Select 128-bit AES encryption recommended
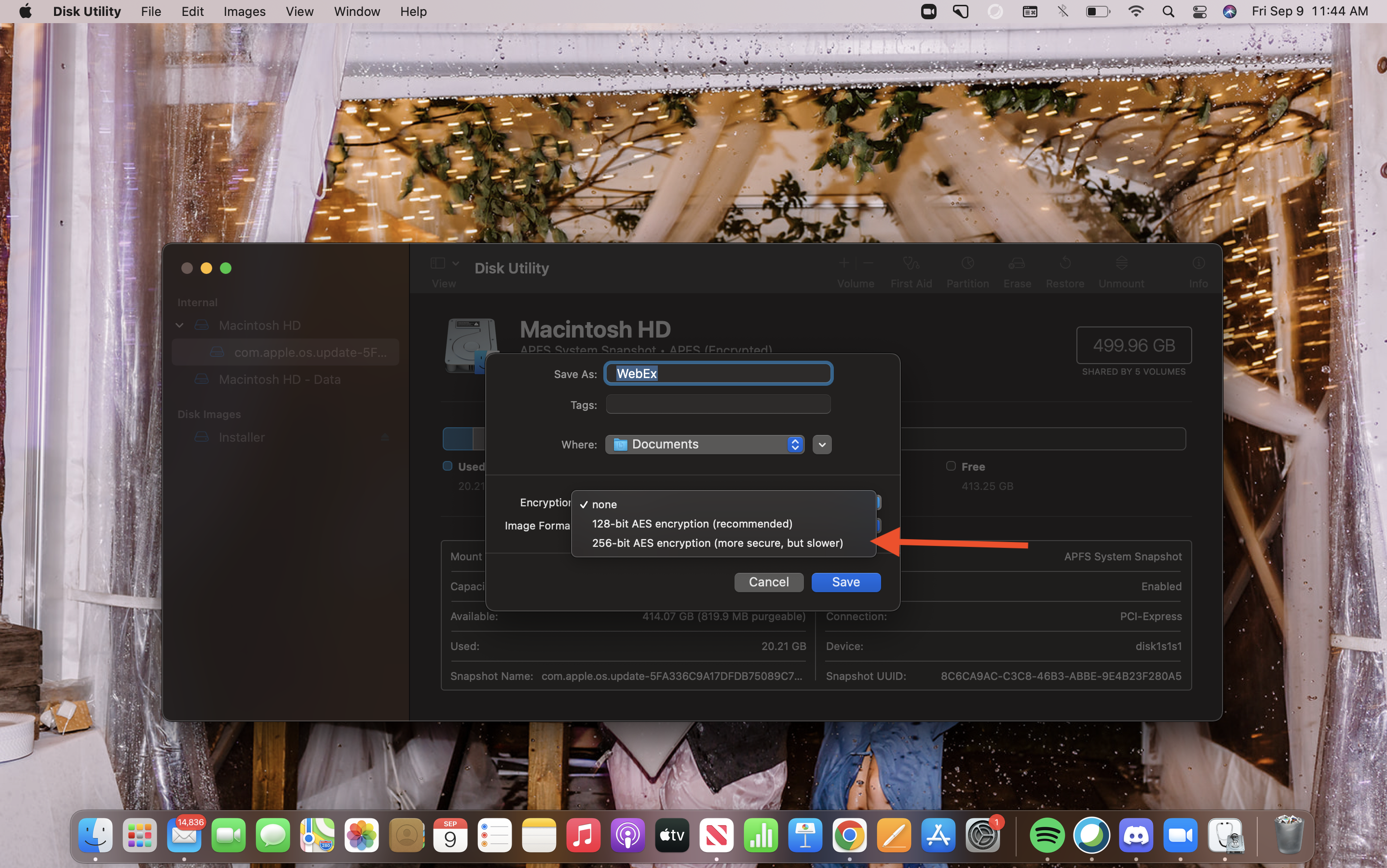 pos(693,523)
